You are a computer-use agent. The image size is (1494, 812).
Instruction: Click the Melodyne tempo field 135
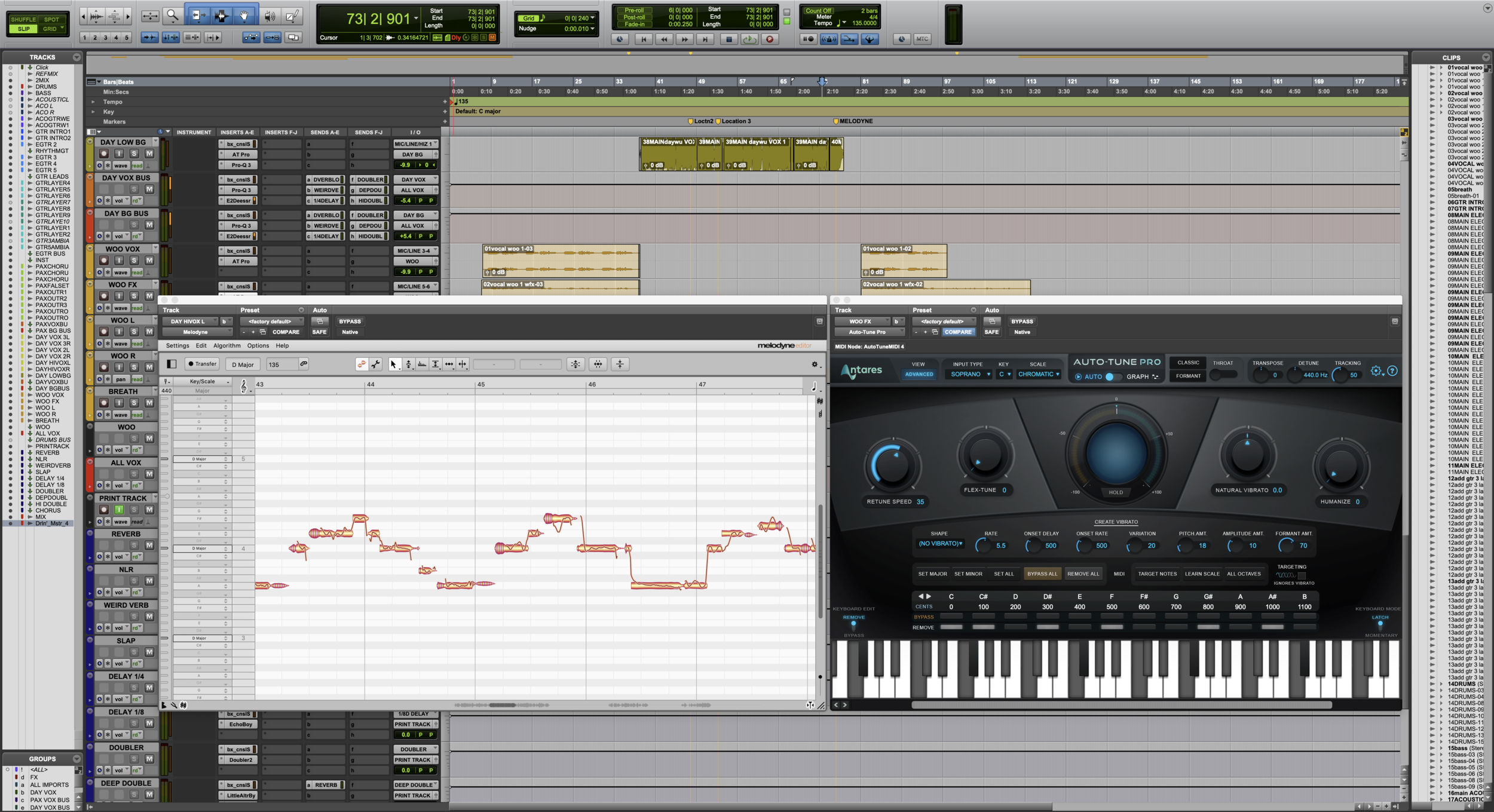pos(281,364)
